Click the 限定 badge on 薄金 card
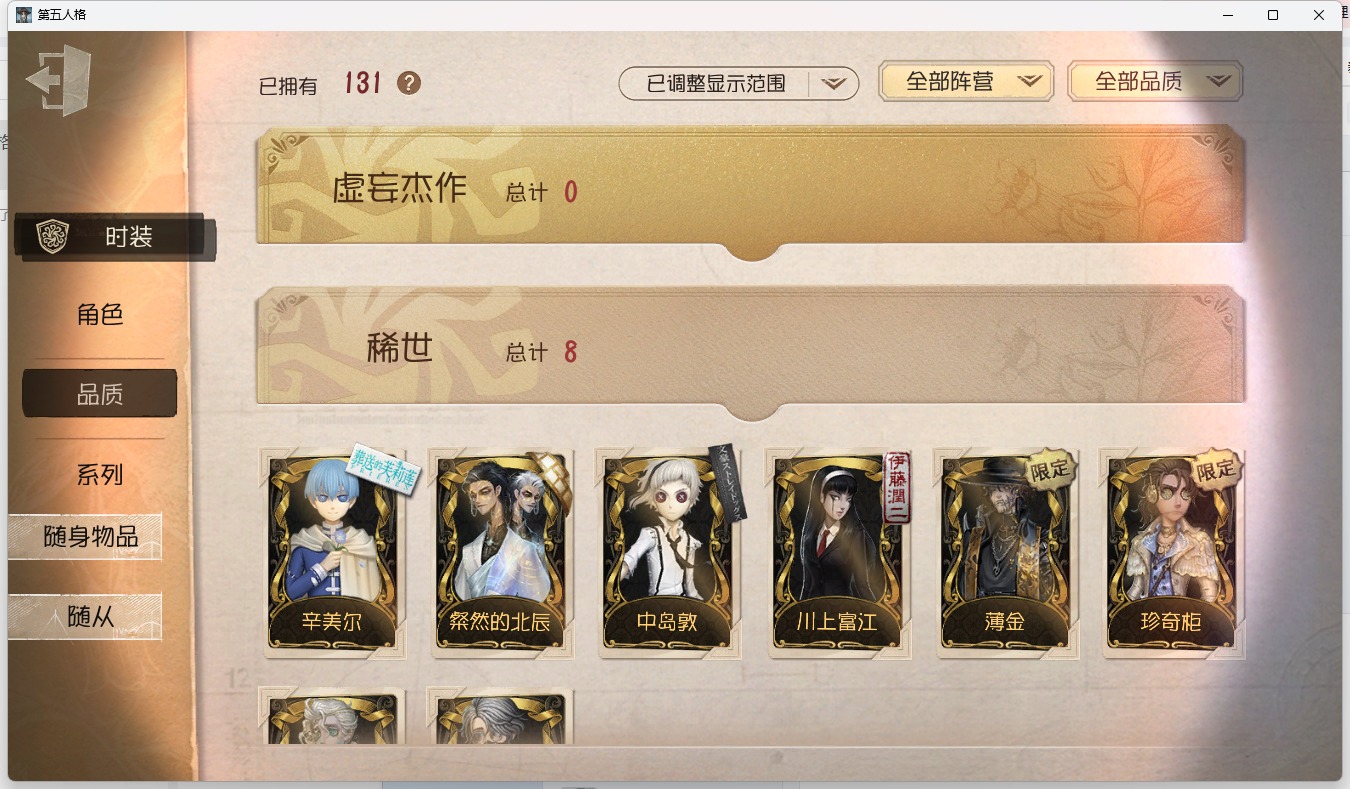 [1049, 468]
